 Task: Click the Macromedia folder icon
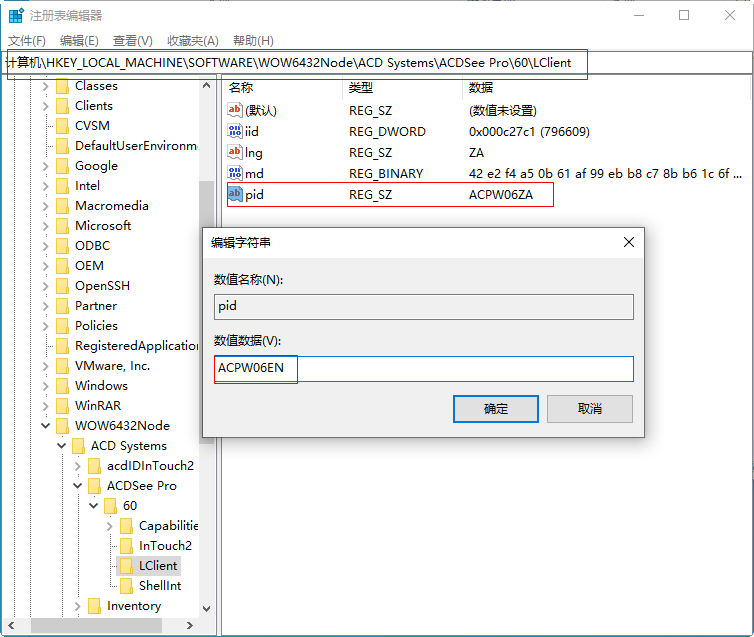63,206
